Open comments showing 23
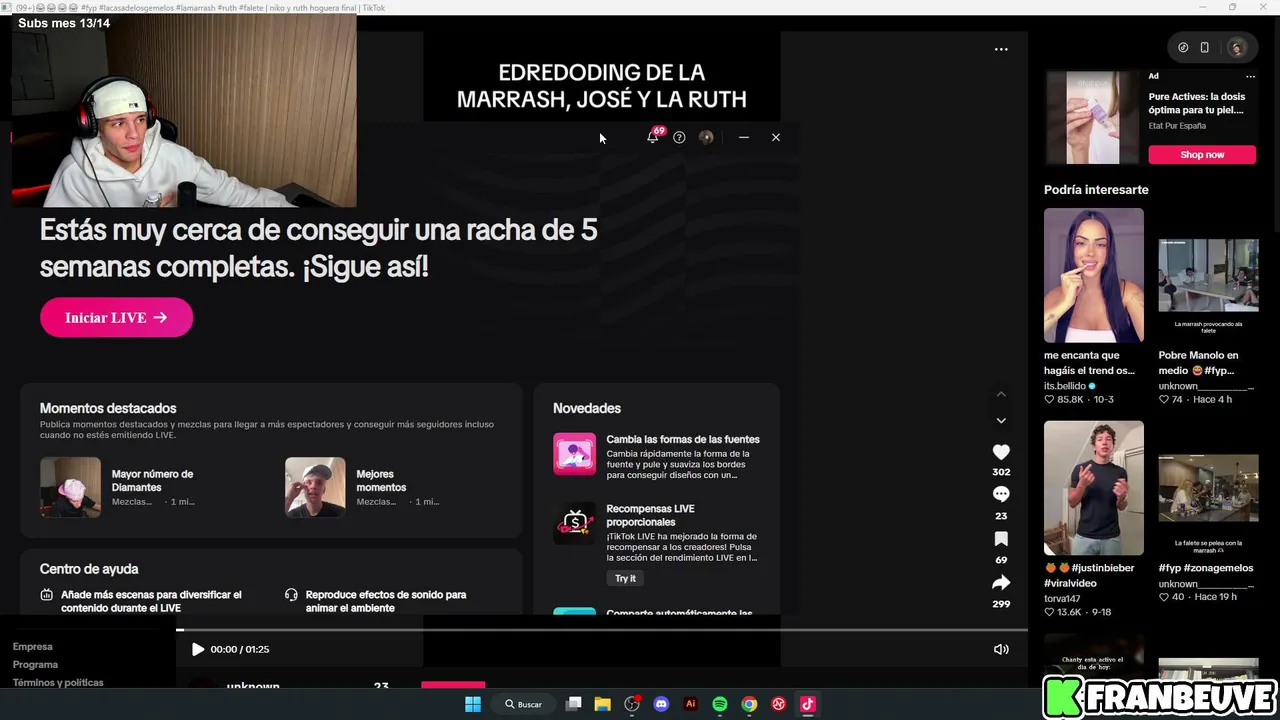Viewport: 1280px width, 720px height. click(1001, 494)
